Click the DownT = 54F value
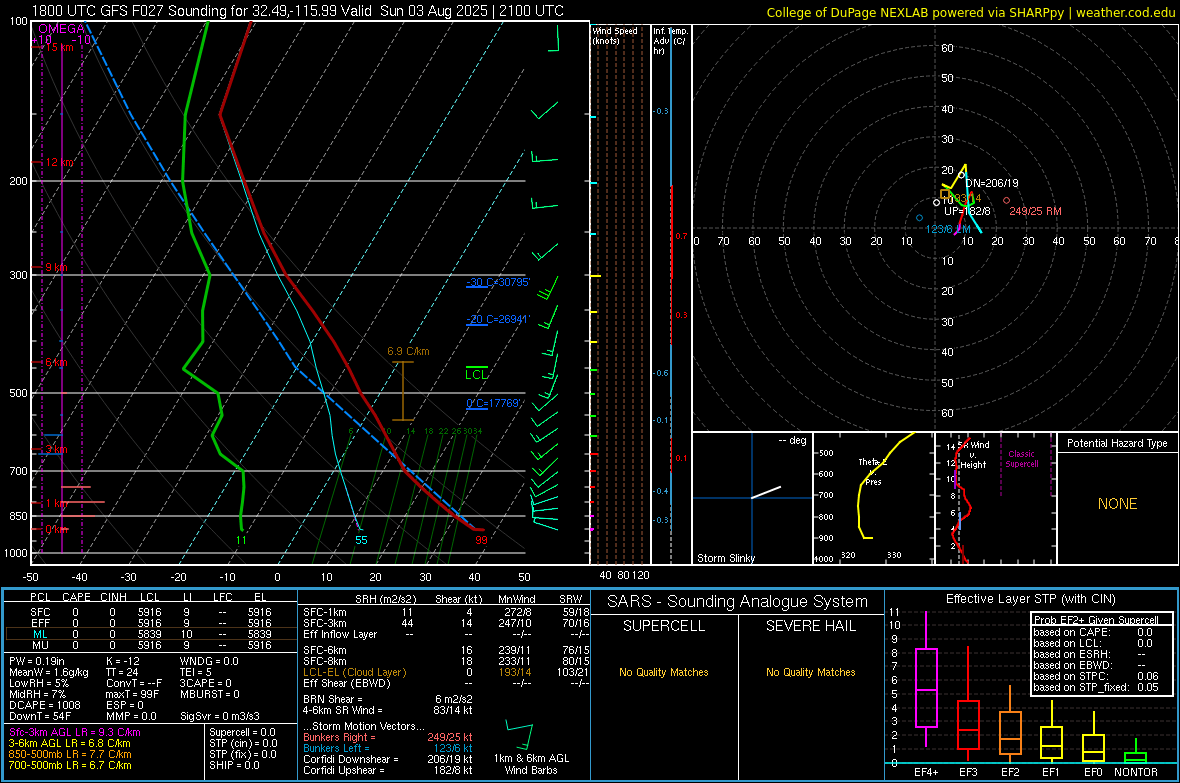The image size is (1180, 783). click(x=40, y=716)
